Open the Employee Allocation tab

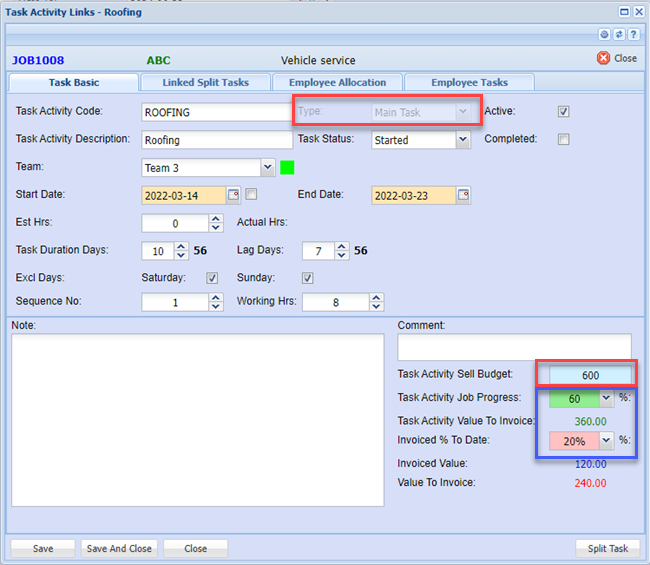[337, 82]
